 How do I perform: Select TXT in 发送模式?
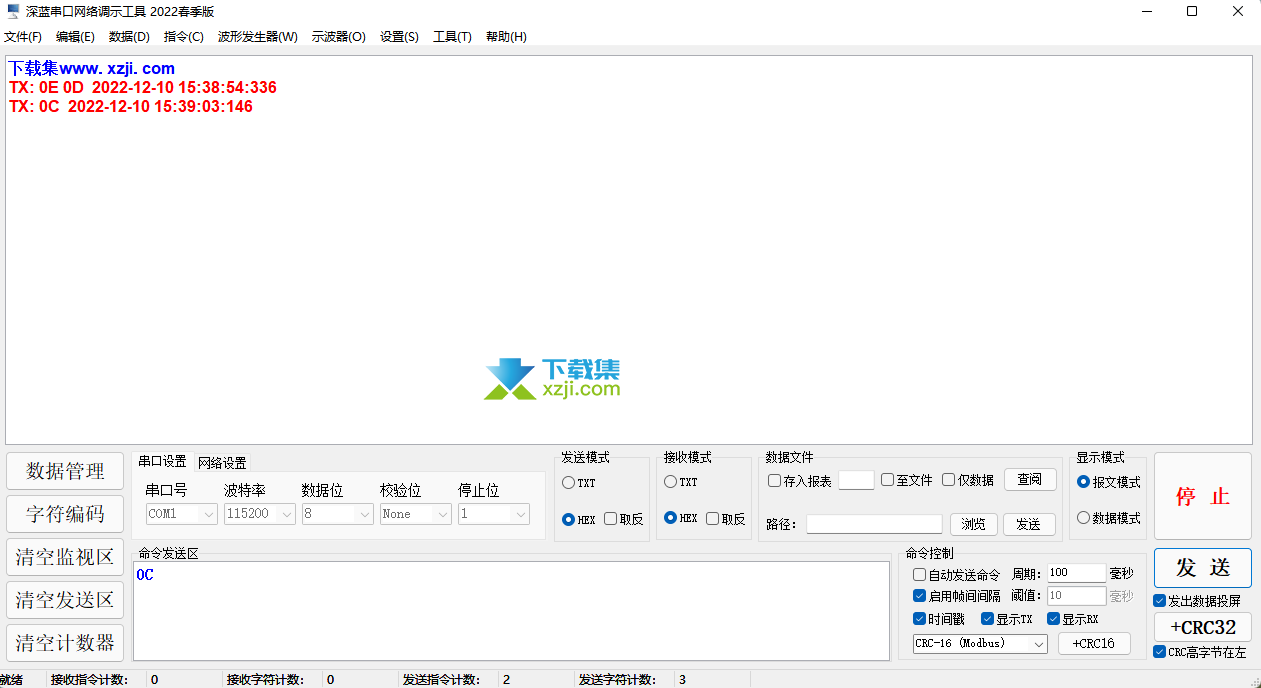pyautogui.click(x=579, y=483)
